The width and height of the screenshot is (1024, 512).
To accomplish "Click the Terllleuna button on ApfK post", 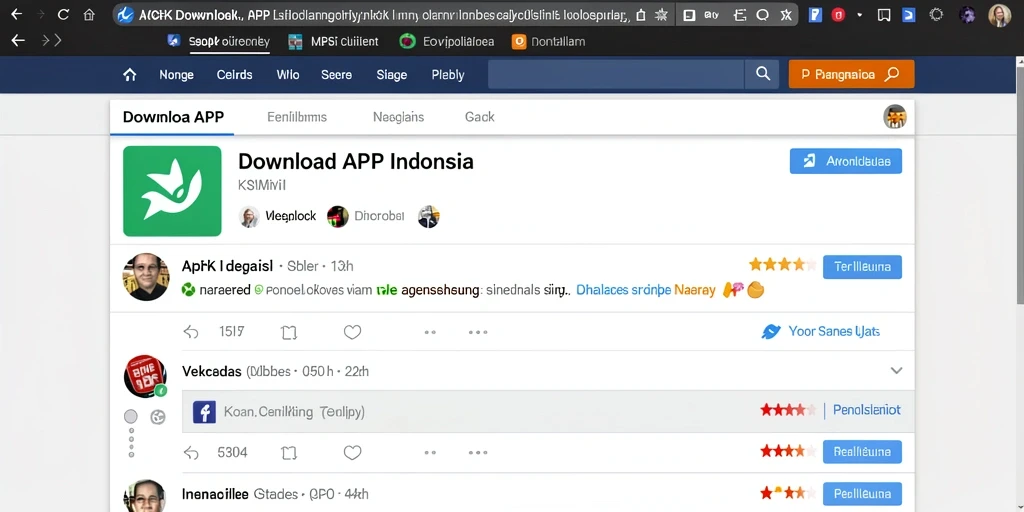I will point(862,267).
